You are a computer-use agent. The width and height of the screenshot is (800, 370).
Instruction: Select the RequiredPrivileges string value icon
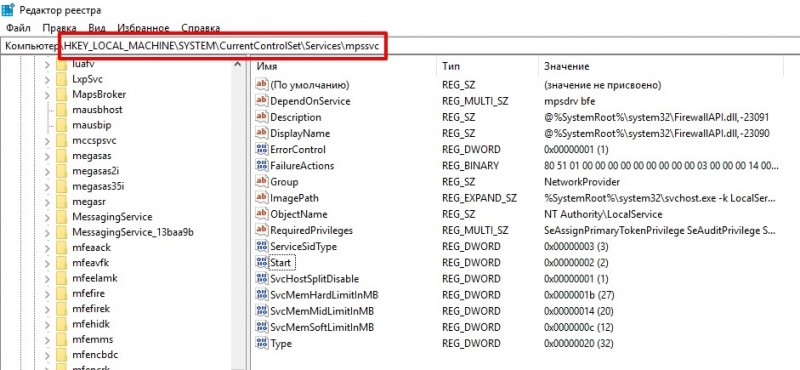click(x=262, y=230)
